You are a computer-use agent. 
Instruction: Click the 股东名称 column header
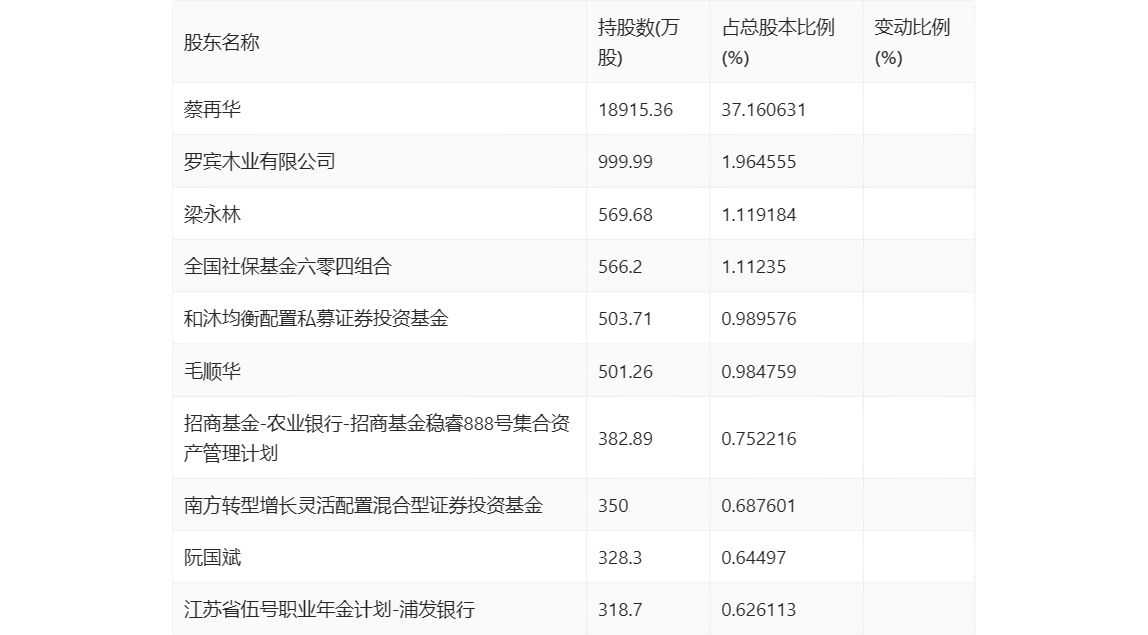point(222,42)
